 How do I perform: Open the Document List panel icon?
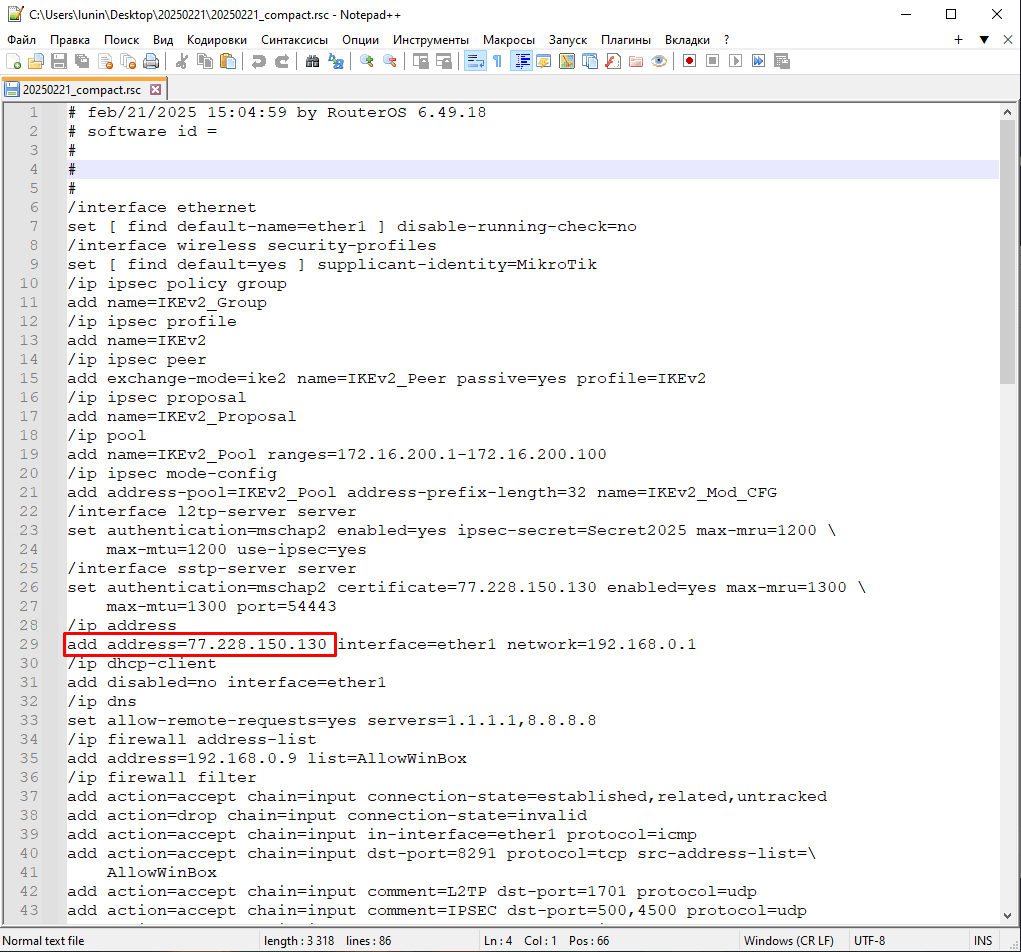[590, 61]
